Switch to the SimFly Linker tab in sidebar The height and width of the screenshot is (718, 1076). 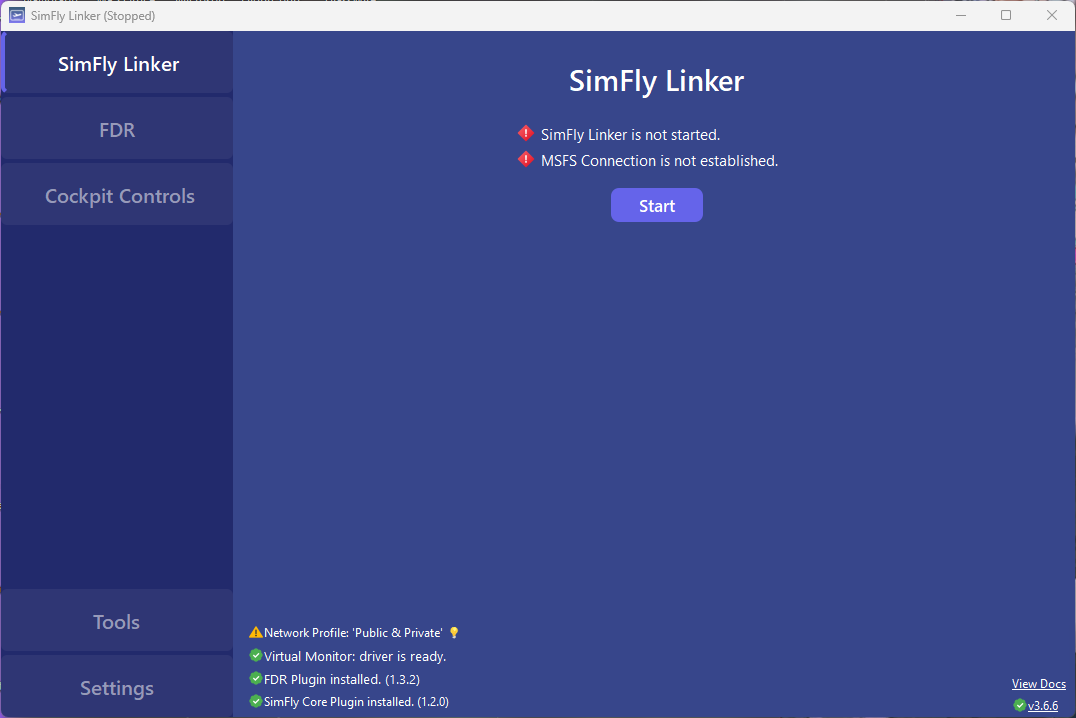(x=118, y=64)
